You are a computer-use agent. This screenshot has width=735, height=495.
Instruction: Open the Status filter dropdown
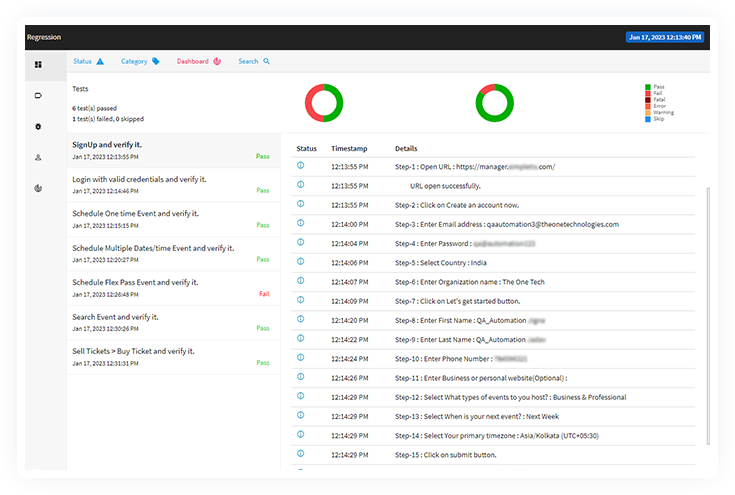point(88,62)
